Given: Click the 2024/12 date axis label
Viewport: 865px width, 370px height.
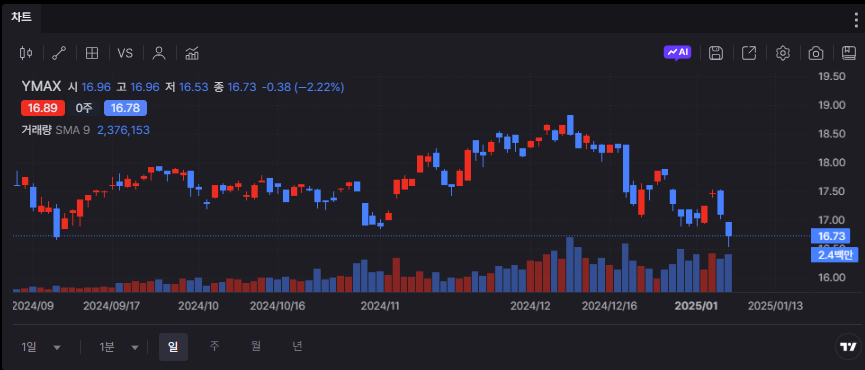Looking at the screenshot, I should pos(530,305).
